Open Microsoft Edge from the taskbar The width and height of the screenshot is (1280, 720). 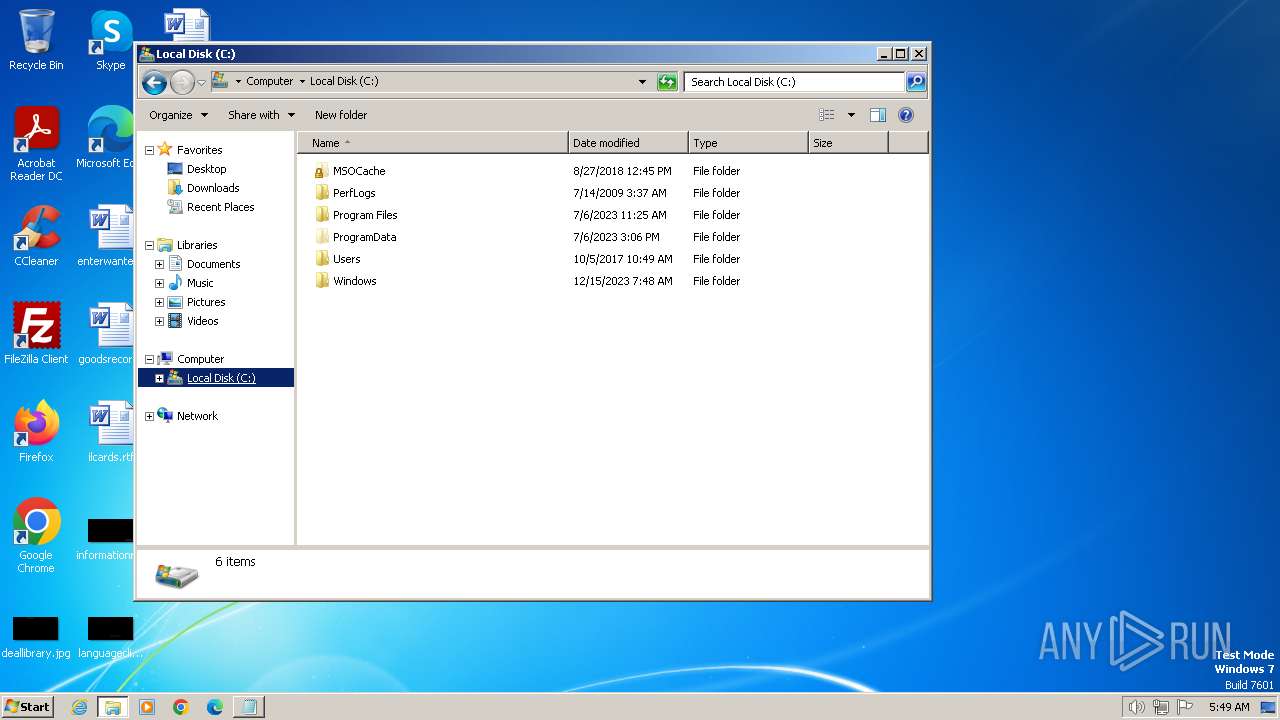(x=215, y=707)
